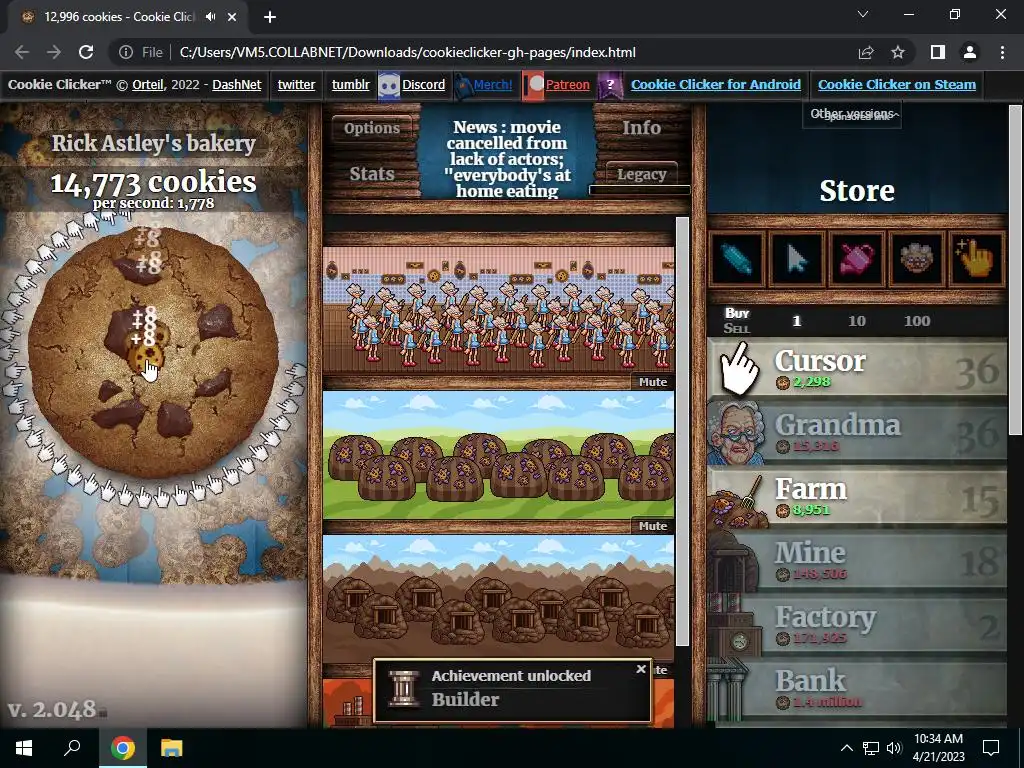Open the Merch! link
Image resolution: width=1024 pixels, height=768 pixels.
[x=492, y=84]
